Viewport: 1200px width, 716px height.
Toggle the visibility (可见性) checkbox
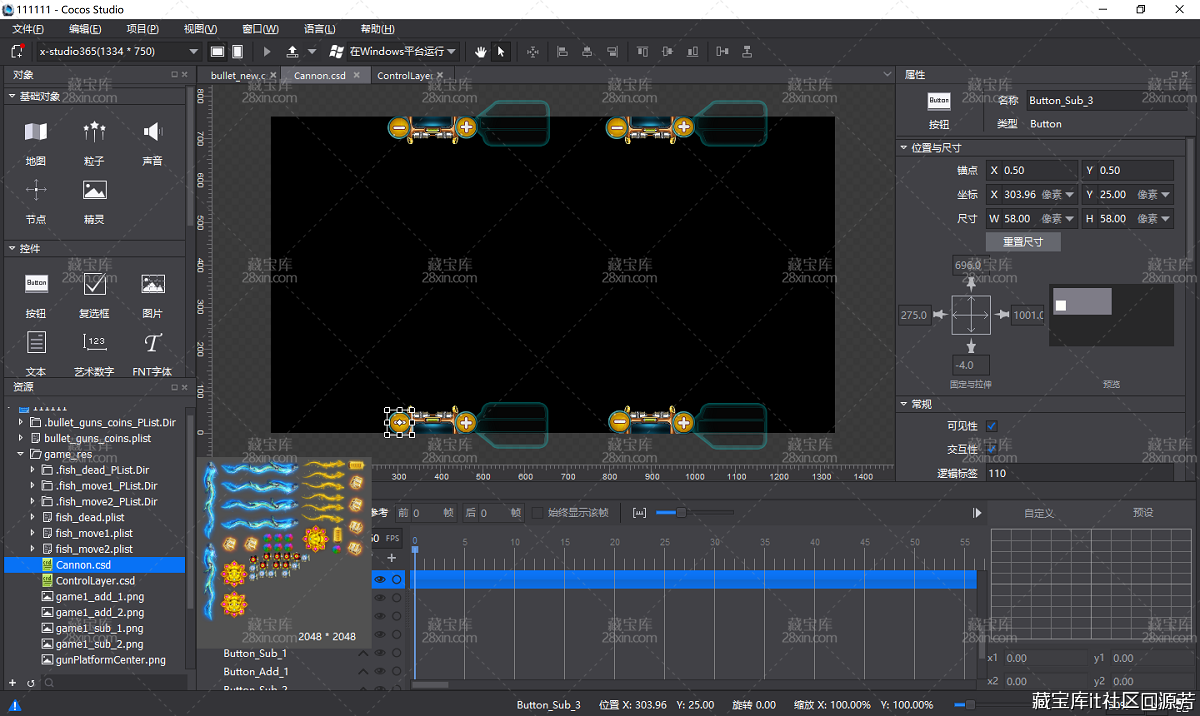[x=992, y=426]
